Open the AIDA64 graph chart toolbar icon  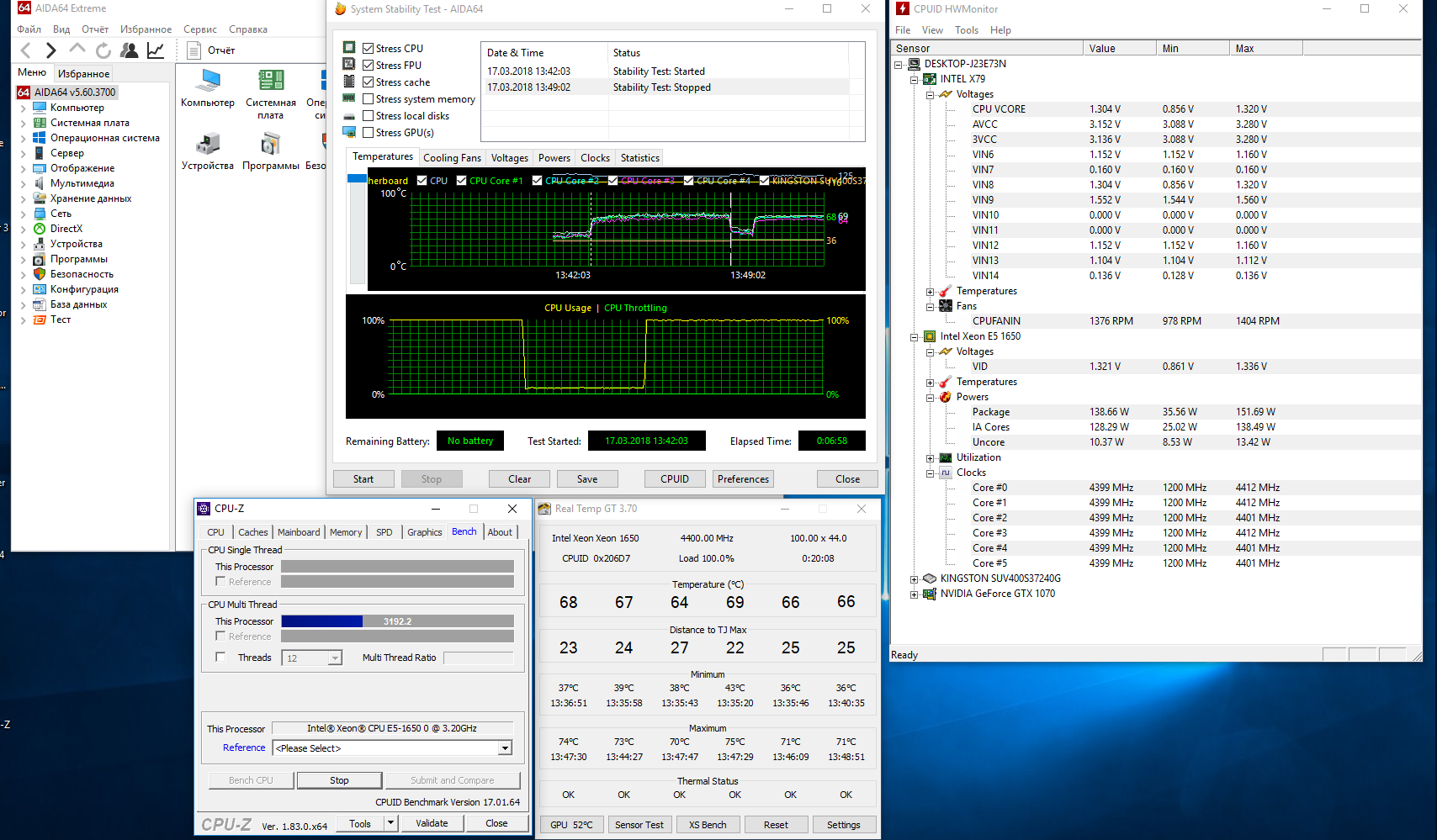pos(156,50)
